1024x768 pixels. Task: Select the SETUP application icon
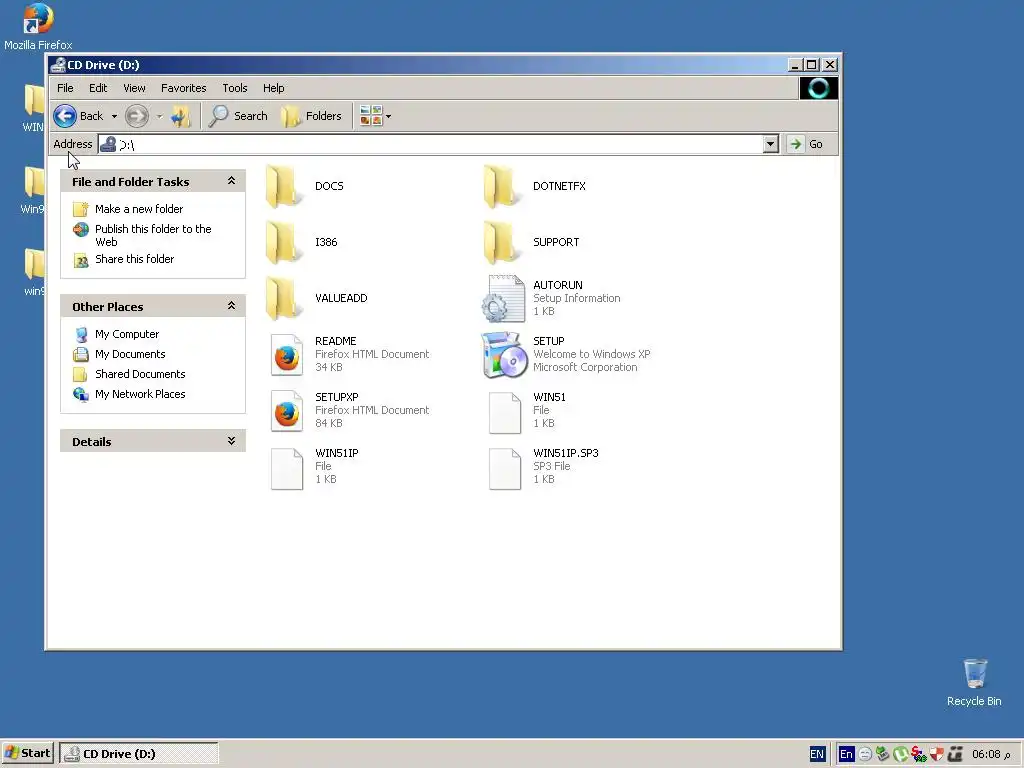[504, 355]
